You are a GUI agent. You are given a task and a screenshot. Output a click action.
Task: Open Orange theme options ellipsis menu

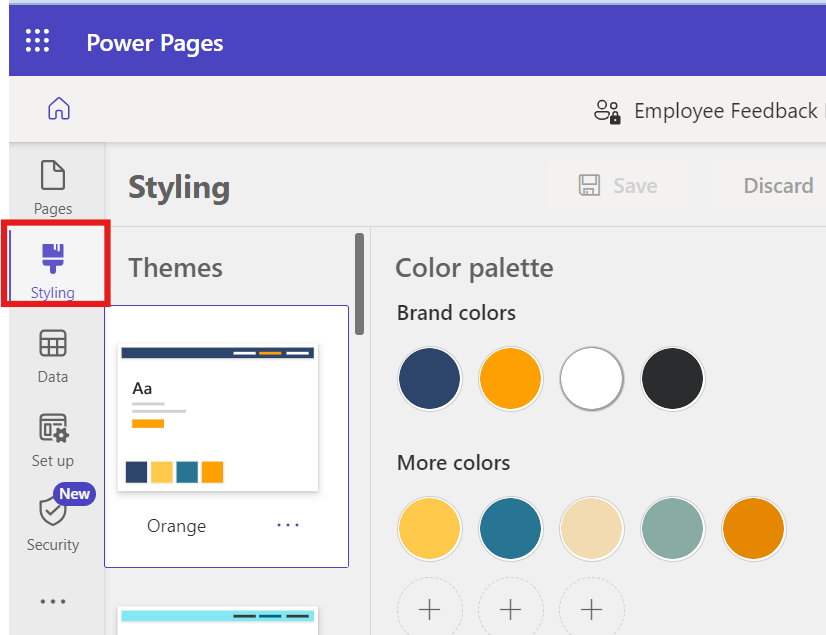pos(288,525)
